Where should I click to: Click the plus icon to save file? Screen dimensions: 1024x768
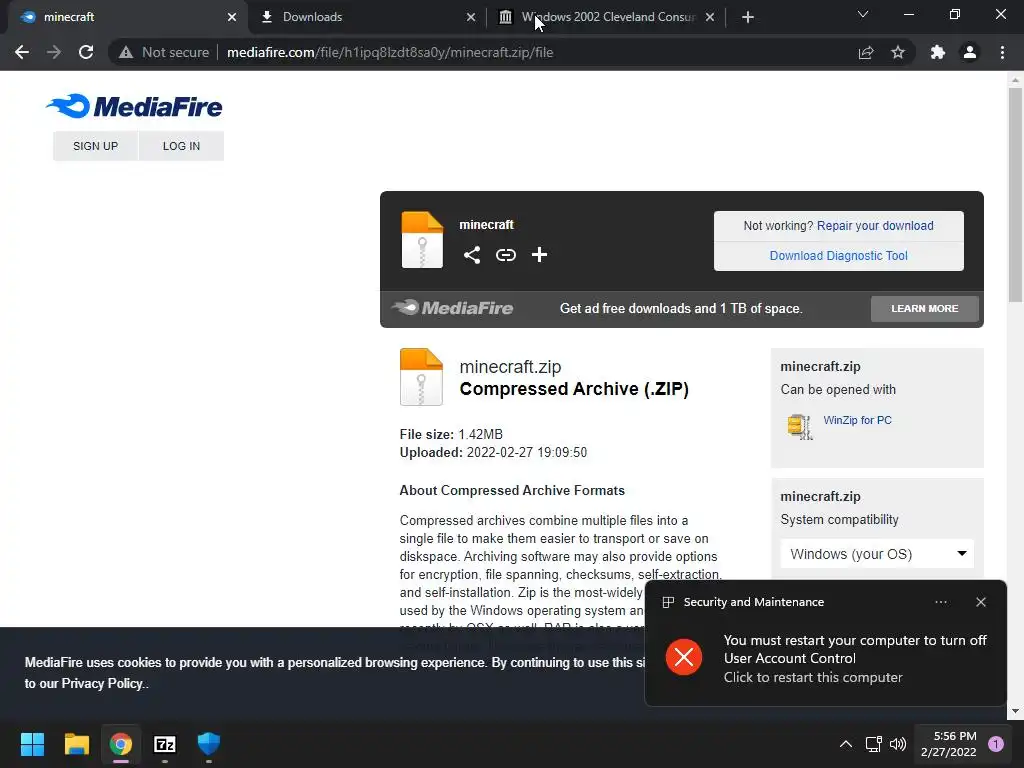click(539, 255)
